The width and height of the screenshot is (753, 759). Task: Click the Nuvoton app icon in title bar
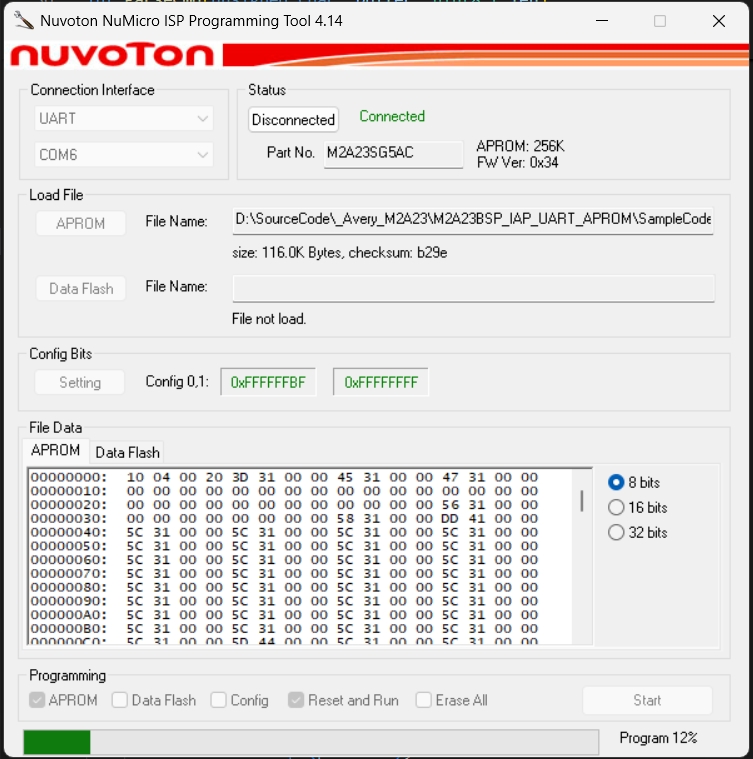(x=21, y=21)
